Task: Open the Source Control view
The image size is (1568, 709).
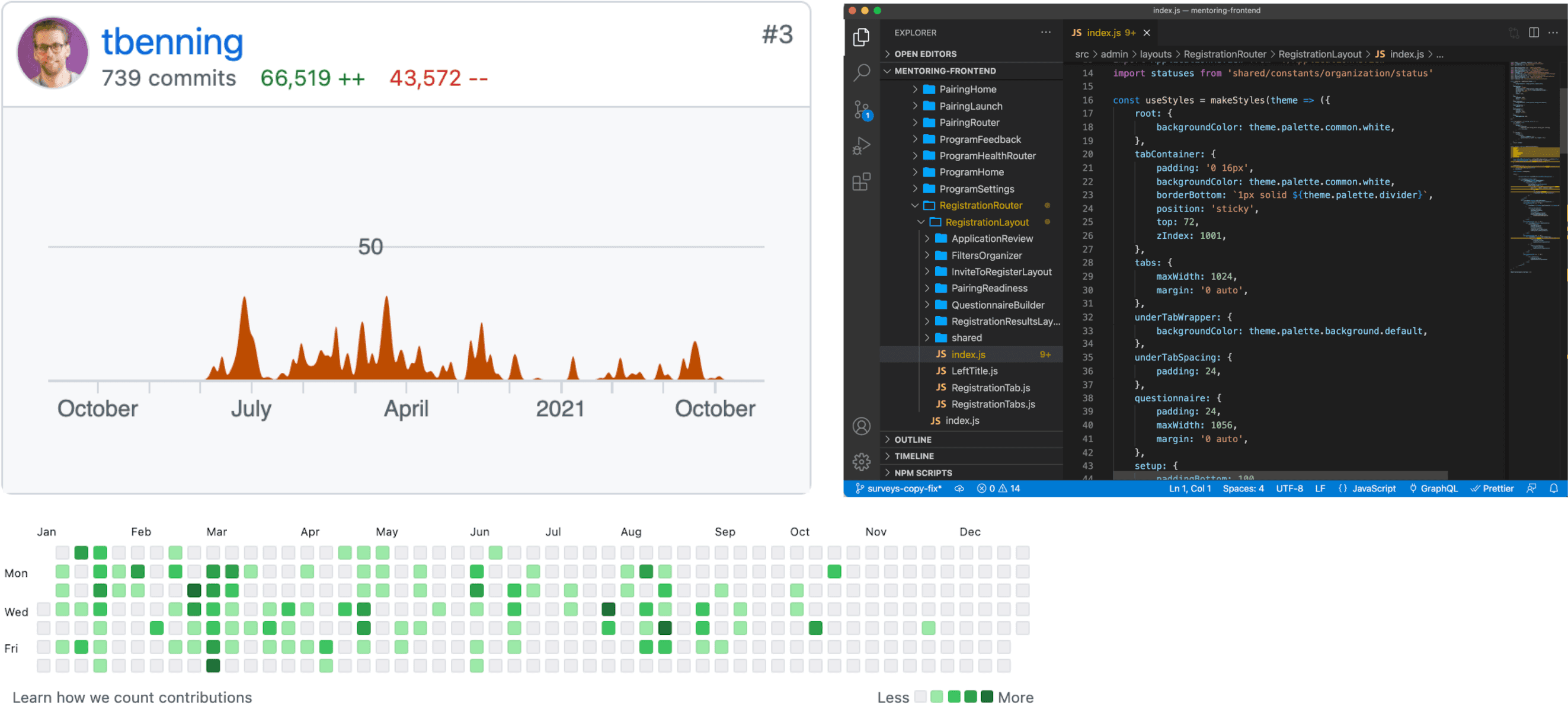Action: pos(862,108)
